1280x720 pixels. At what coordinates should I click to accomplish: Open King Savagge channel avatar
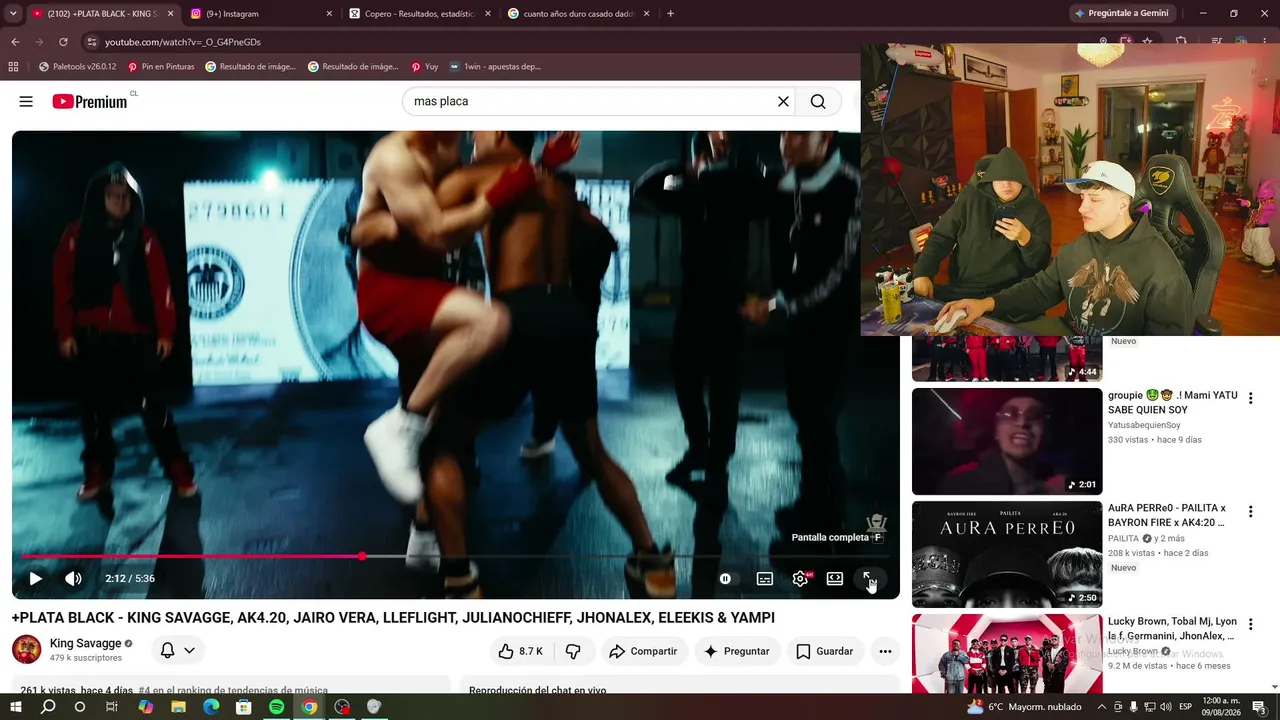(x=27, y=649)
